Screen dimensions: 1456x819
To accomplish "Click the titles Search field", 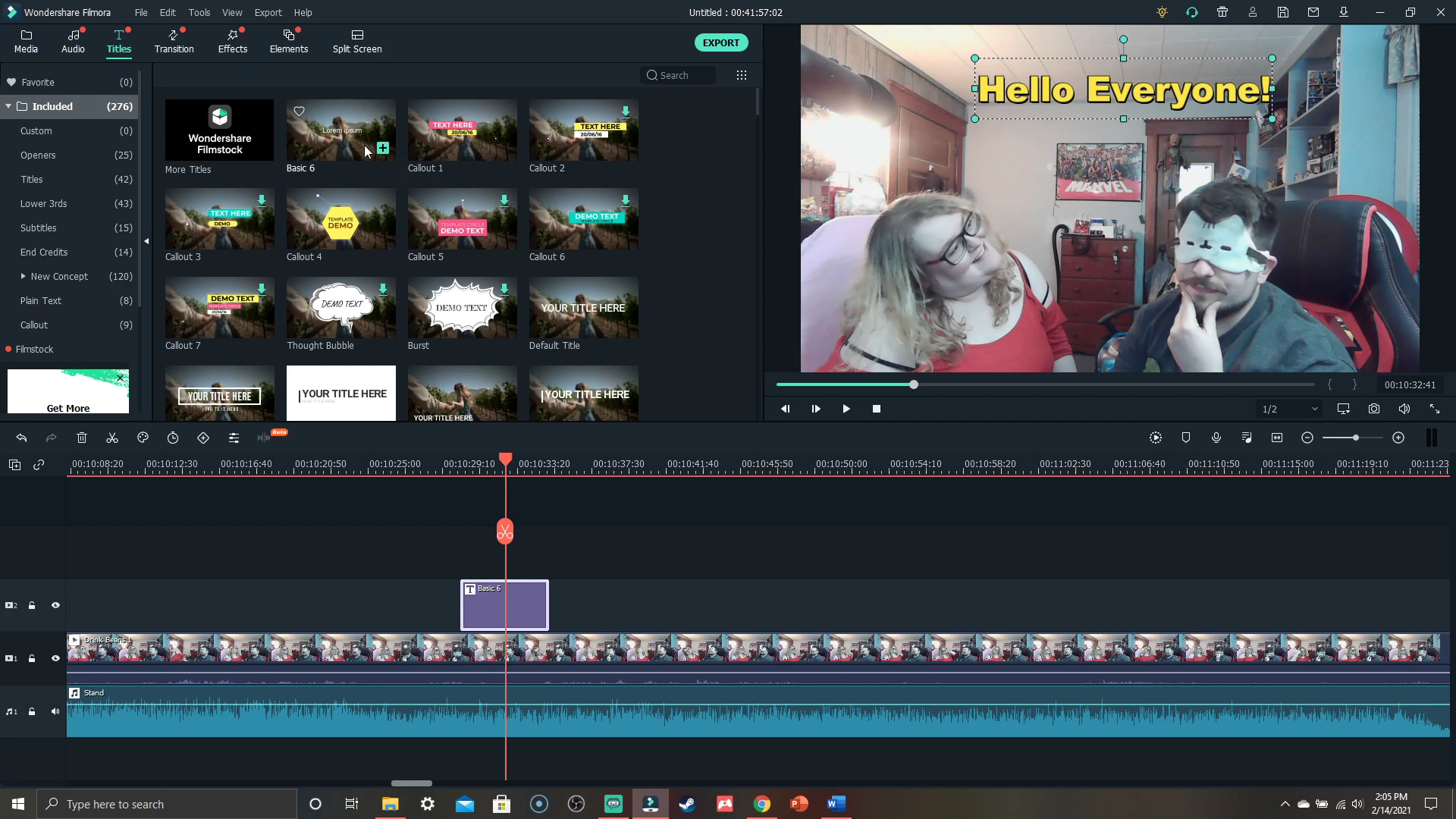I will tap(679, 75).
